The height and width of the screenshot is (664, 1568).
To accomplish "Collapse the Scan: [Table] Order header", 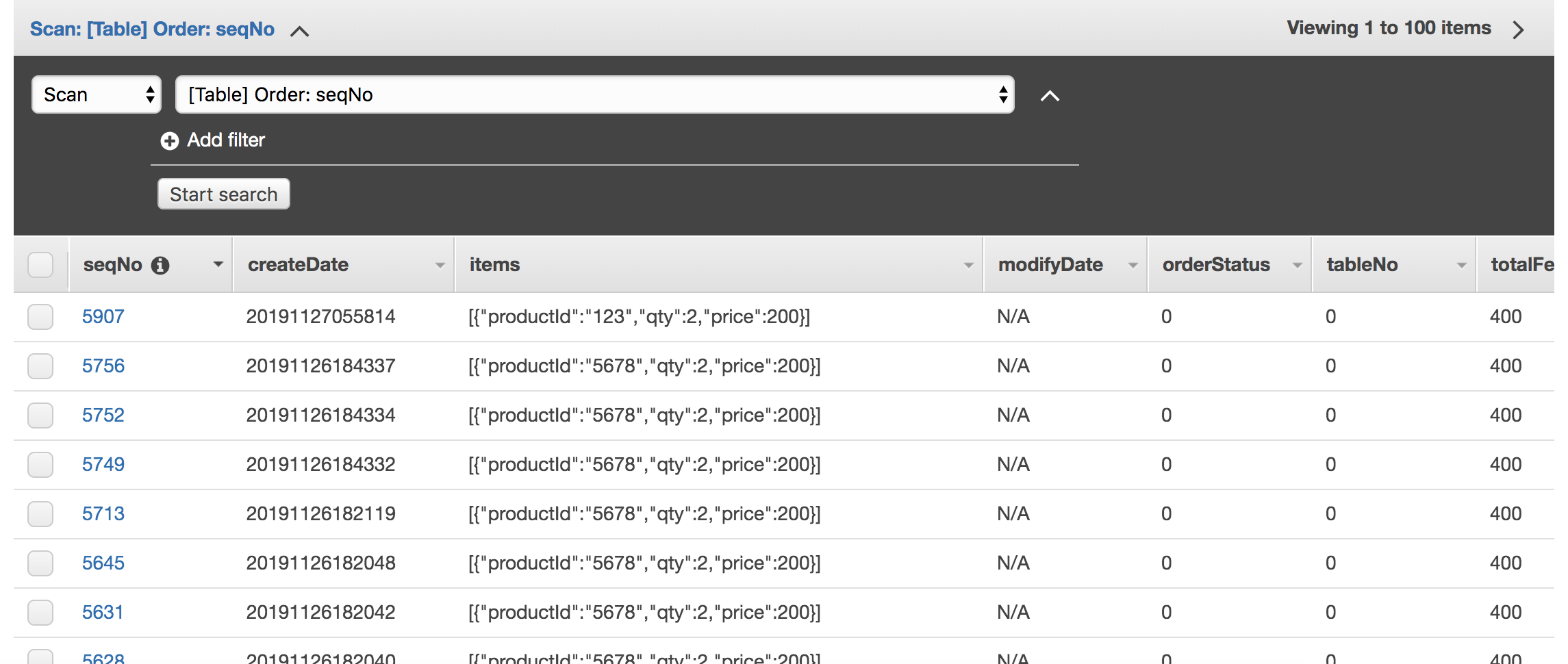I will tap(299, 31).
